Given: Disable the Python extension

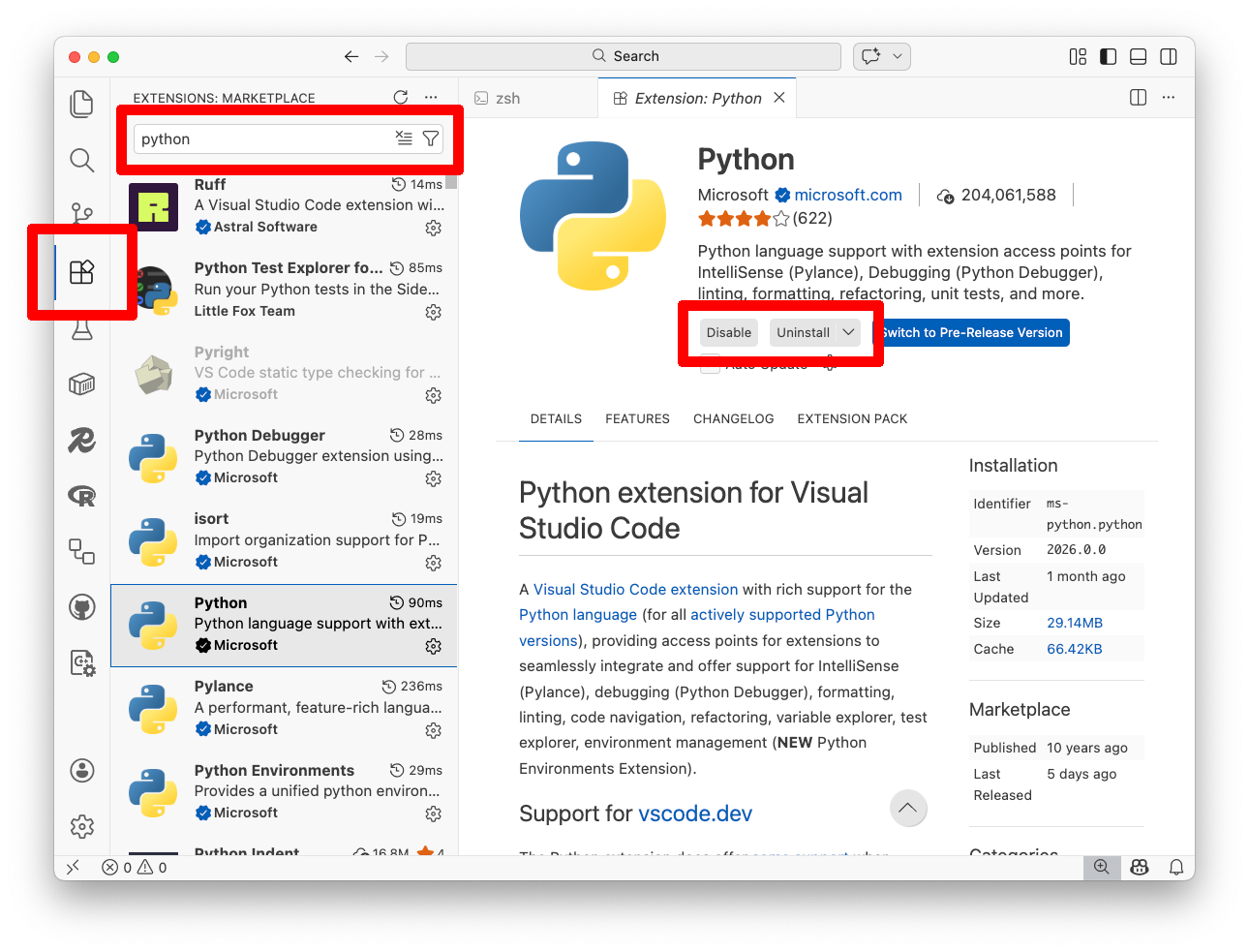Looking at the screenshot, I should tap(728, 332).
